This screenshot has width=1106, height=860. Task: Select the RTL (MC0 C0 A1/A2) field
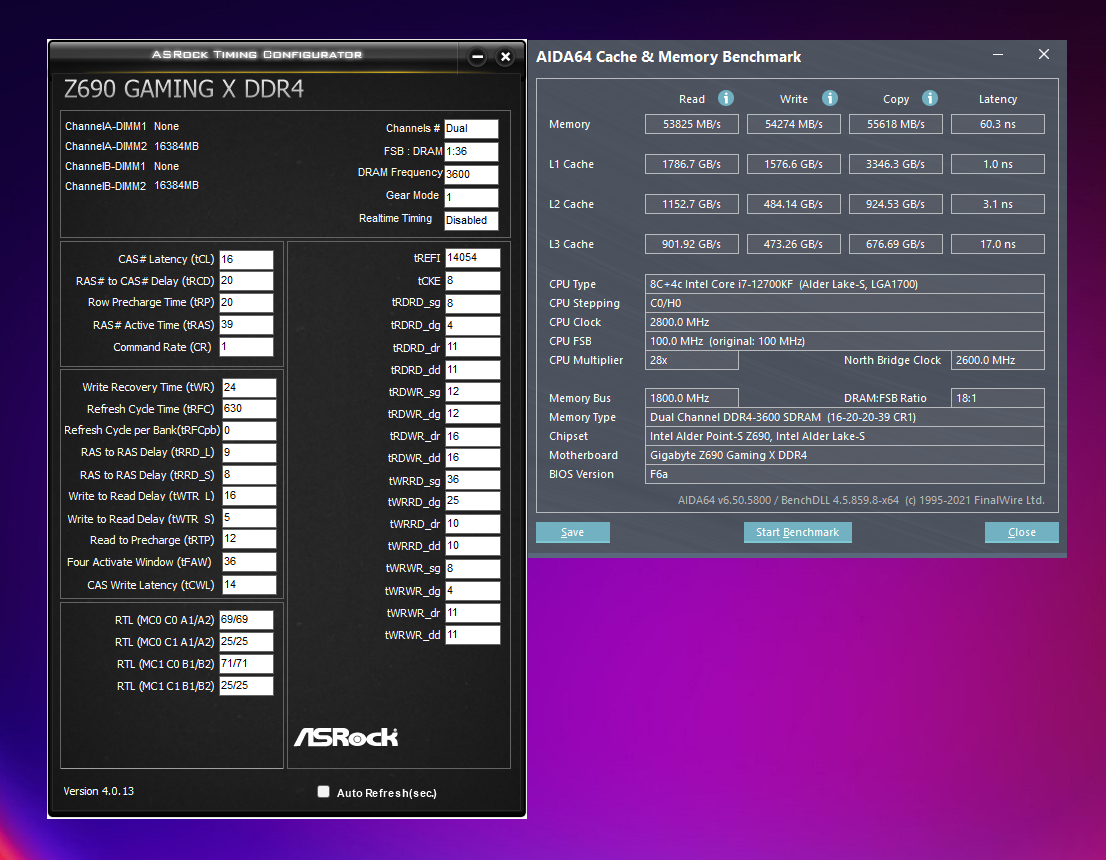tap(246, 619)
